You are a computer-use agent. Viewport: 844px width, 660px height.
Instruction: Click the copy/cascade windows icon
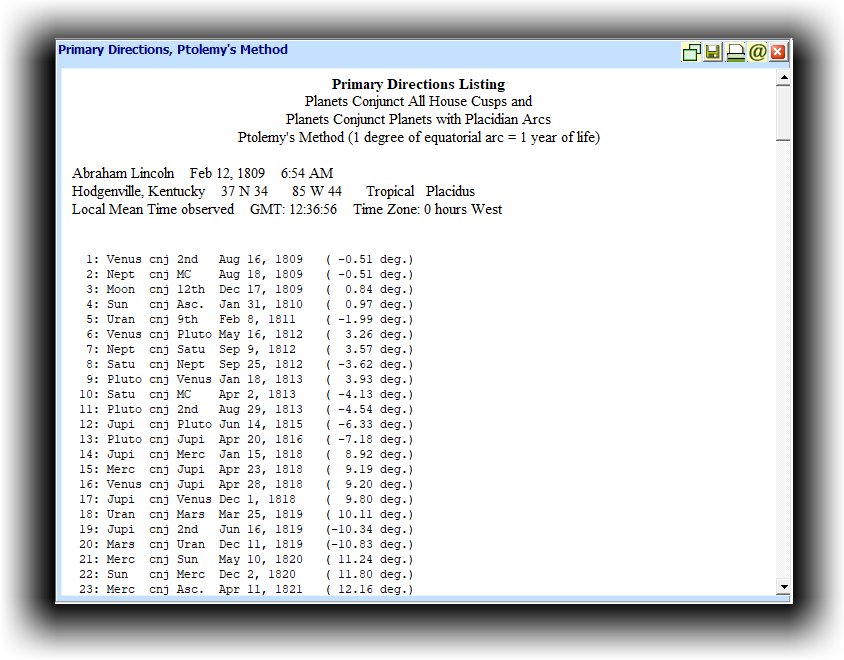tap(691, 52)
